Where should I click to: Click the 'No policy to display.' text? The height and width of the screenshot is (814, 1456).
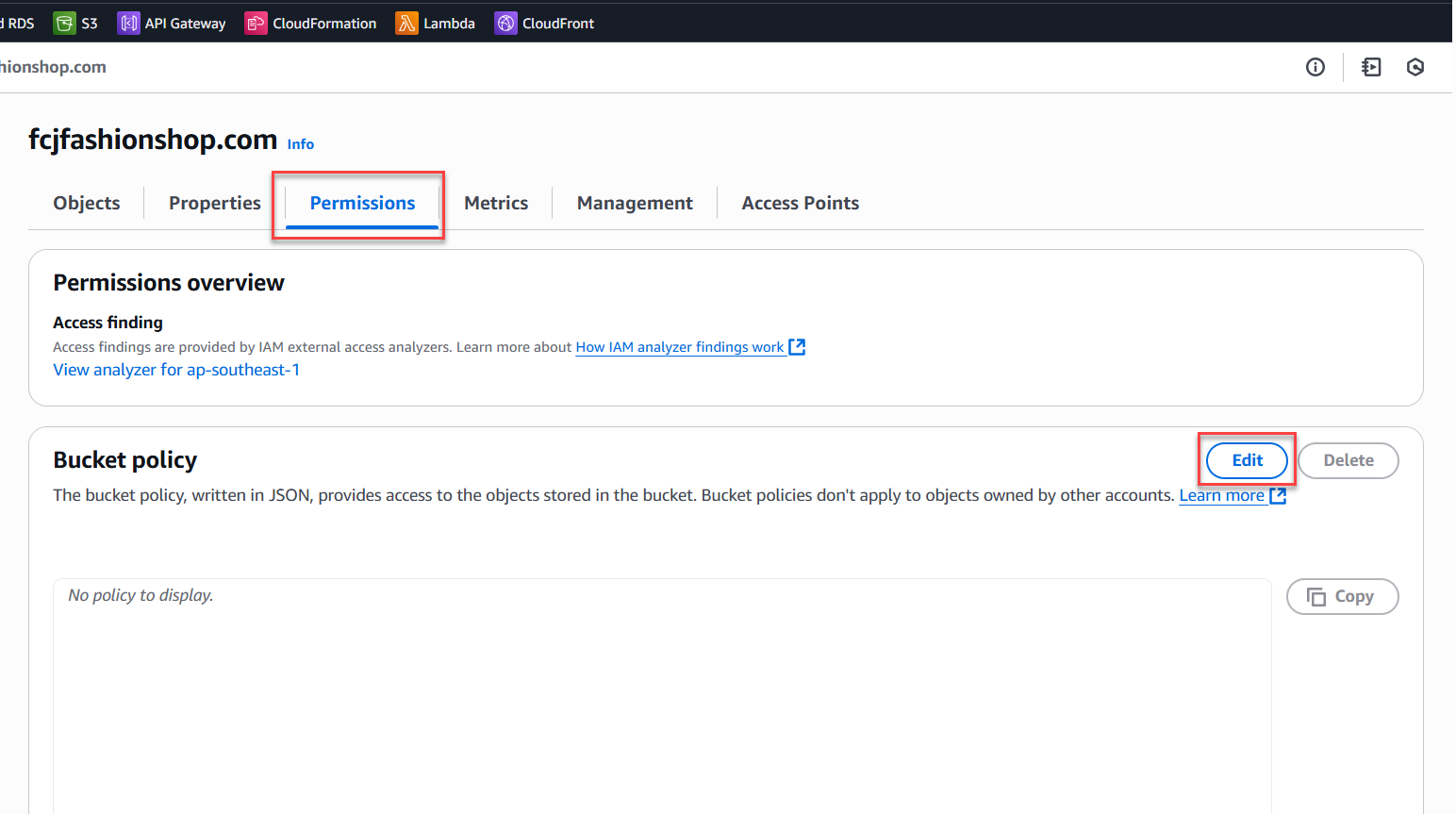(x=141, y=595)
